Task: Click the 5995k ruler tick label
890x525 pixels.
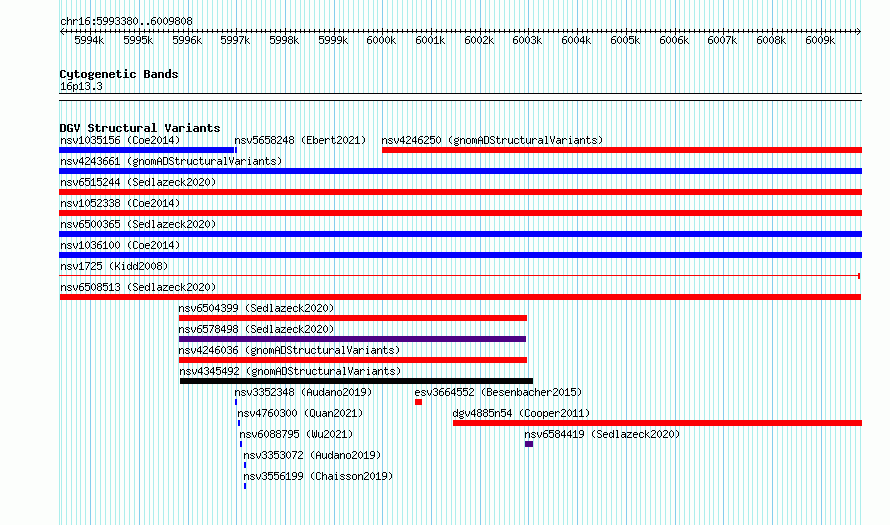Action: coord(138,41)
